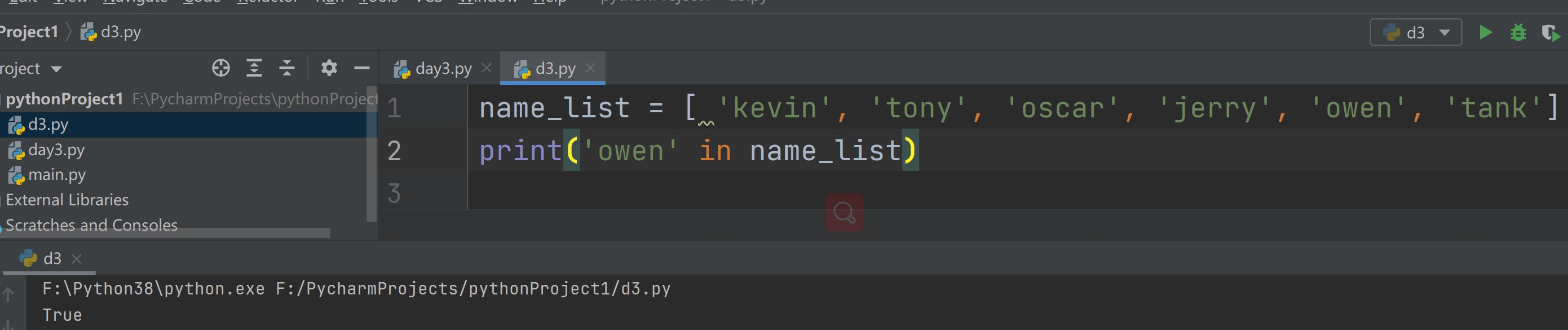This screenshot has height=330, width=1568.
Task: Open the Project view dropdown arrow
Action: 56,69
